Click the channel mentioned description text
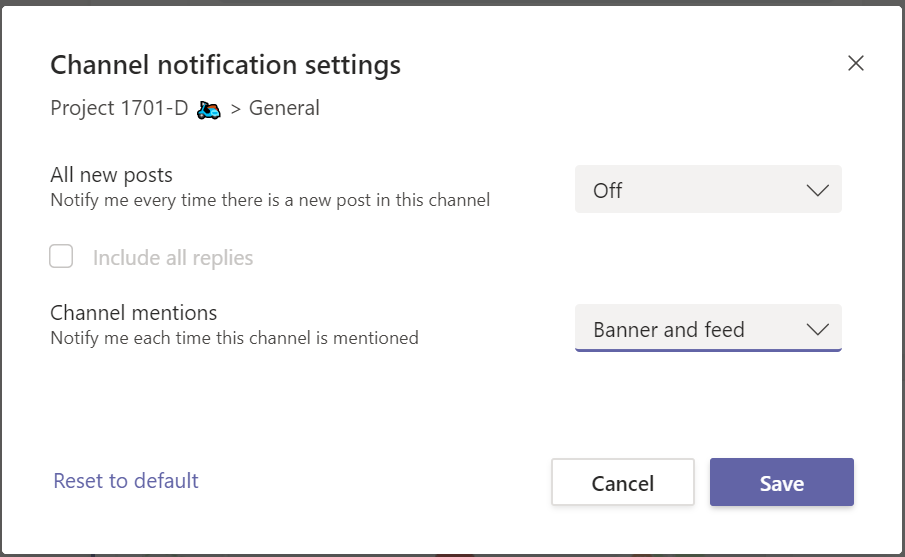The image size is (905, 557). pyautogui.click(x=234, y=338)
